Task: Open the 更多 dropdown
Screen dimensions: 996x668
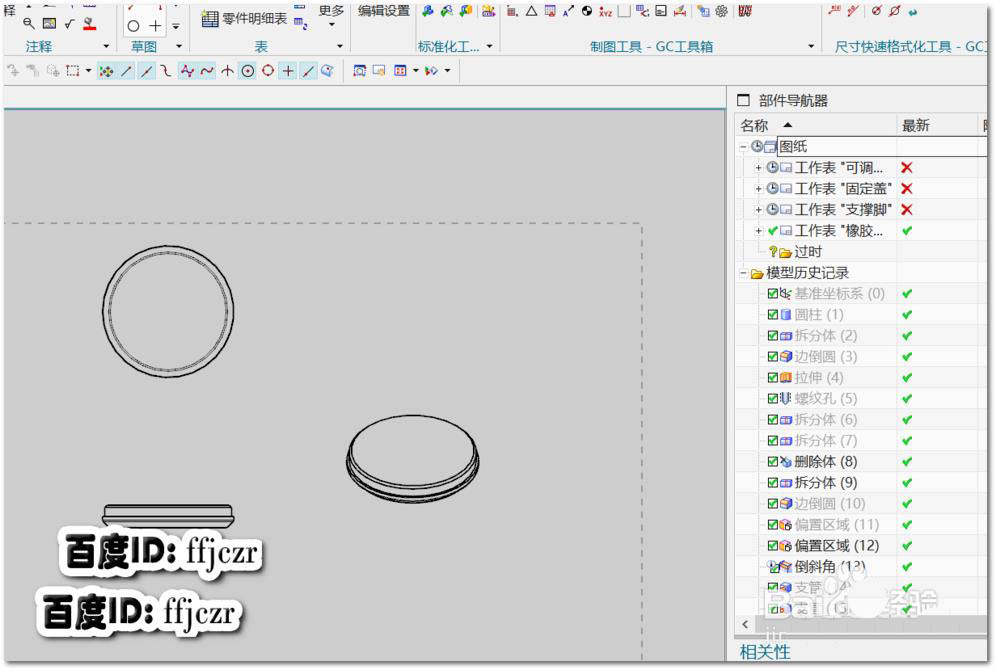Action: point(331,15)
